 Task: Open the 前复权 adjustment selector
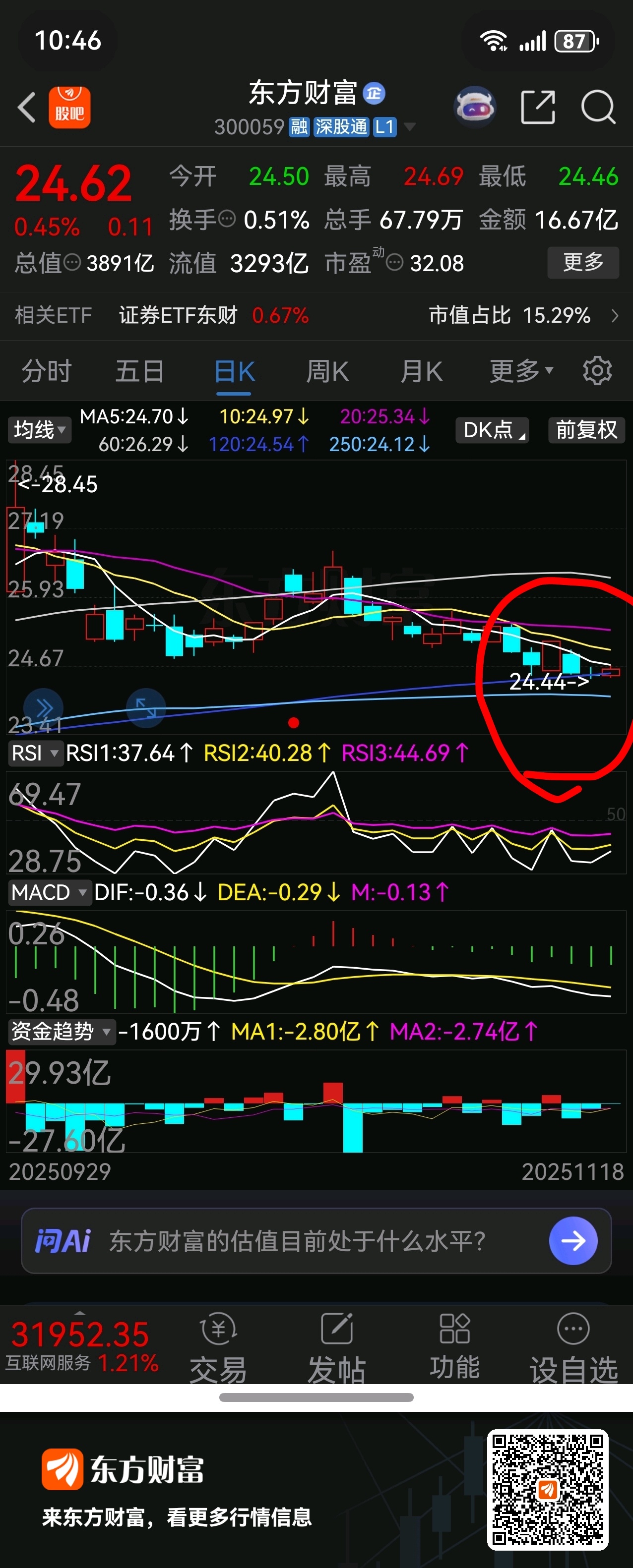[587, 430]
